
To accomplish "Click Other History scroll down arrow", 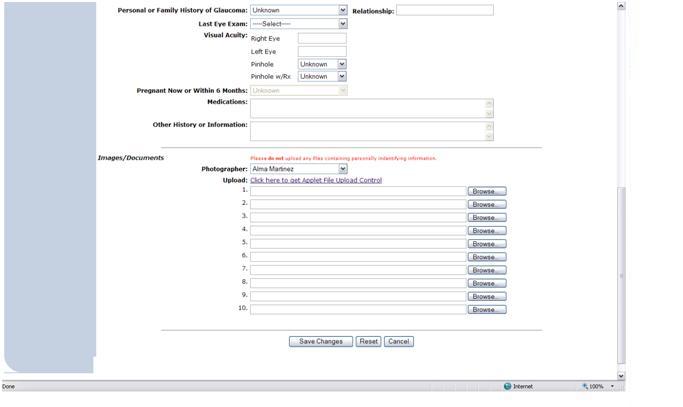I will pyautogui.click(x=489, y=136).
